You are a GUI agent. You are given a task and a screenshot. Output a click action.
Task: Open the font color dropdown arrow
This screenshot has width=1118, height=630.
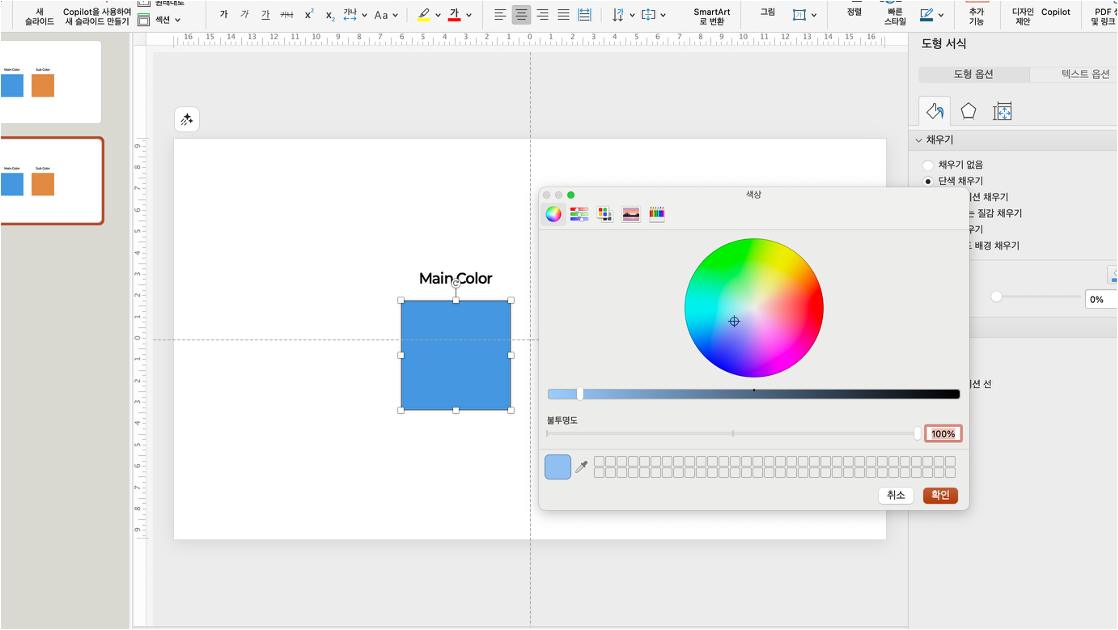click(x=470, y=16)
